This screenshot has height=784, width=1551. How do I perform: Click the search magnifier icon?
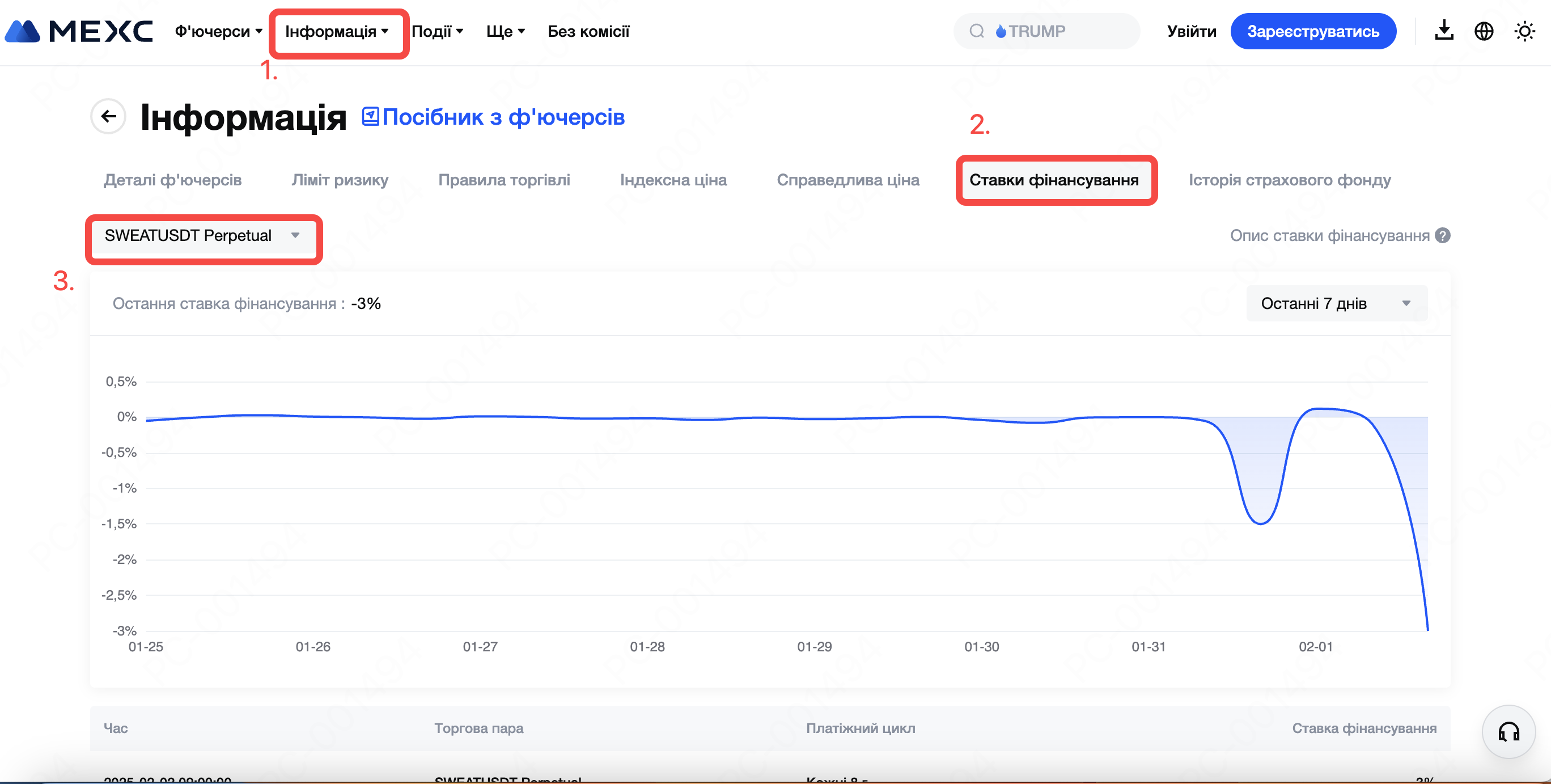pos(977,31)
